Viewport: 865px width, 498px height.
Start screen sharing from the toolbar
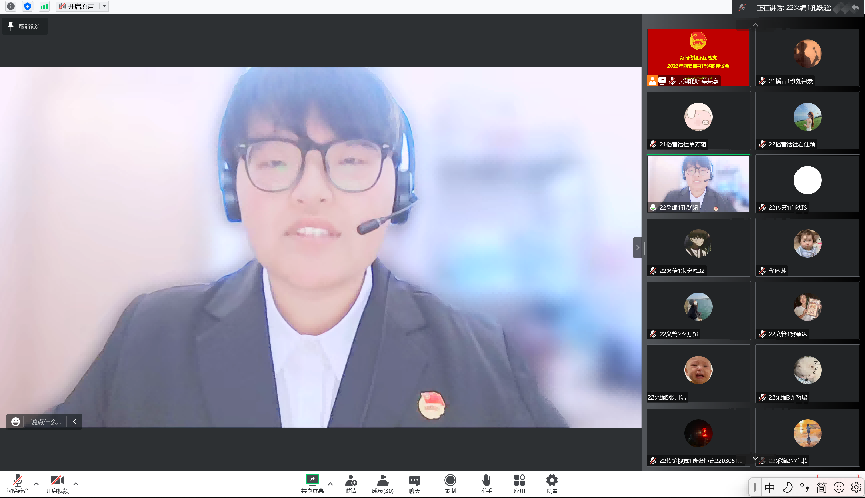click(312, 482)
